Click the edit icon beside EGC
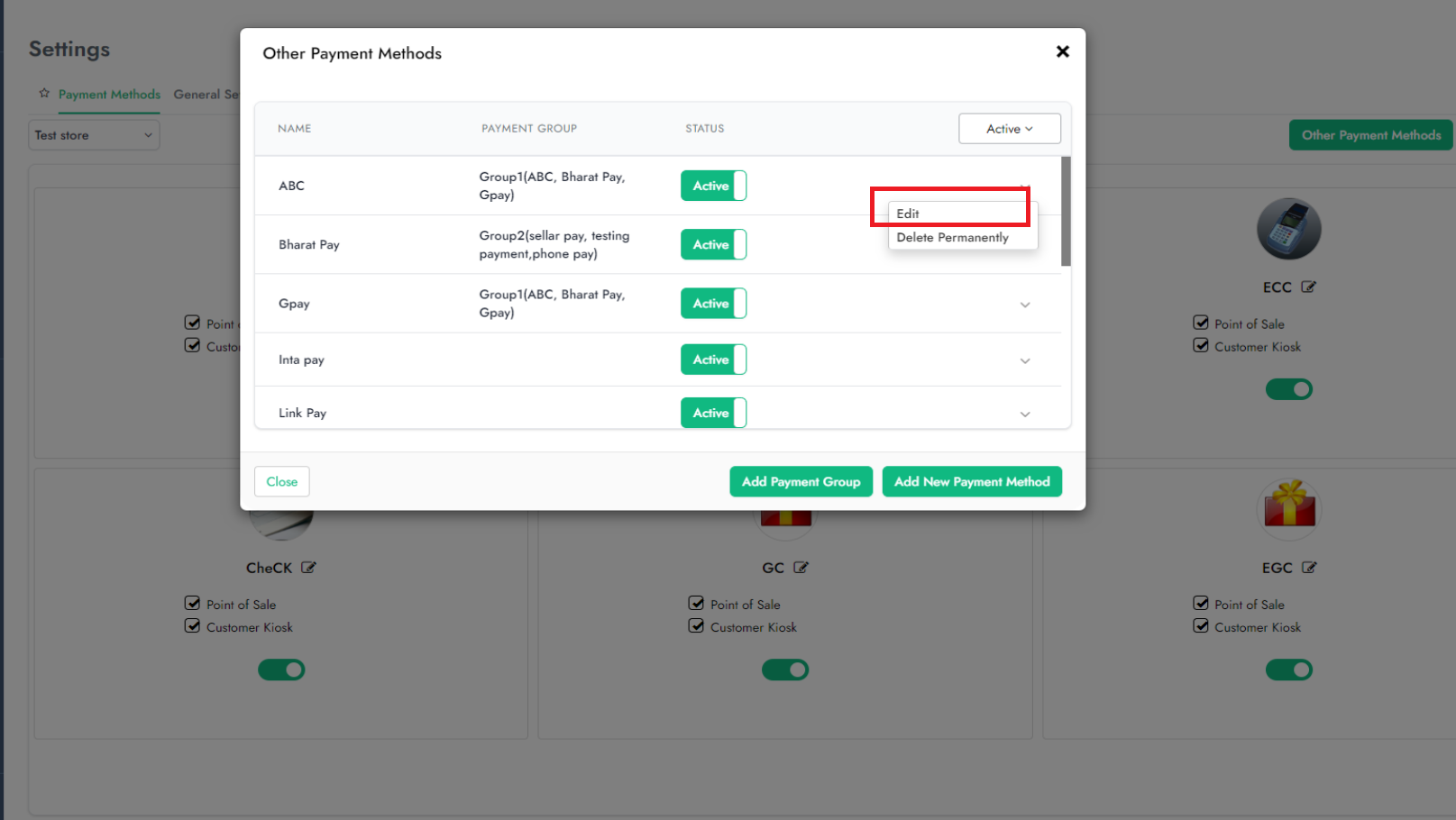Screen dimensions: 1456x820 pos(1309,568)
